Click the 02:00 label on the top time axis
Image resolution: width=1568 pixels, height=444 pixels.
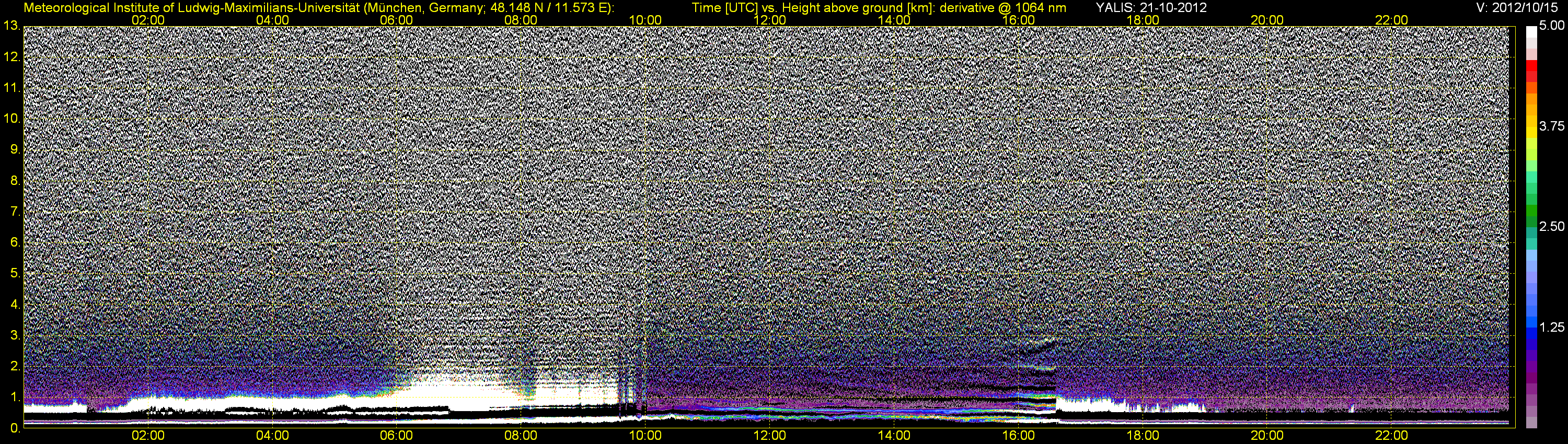(148, 20)
